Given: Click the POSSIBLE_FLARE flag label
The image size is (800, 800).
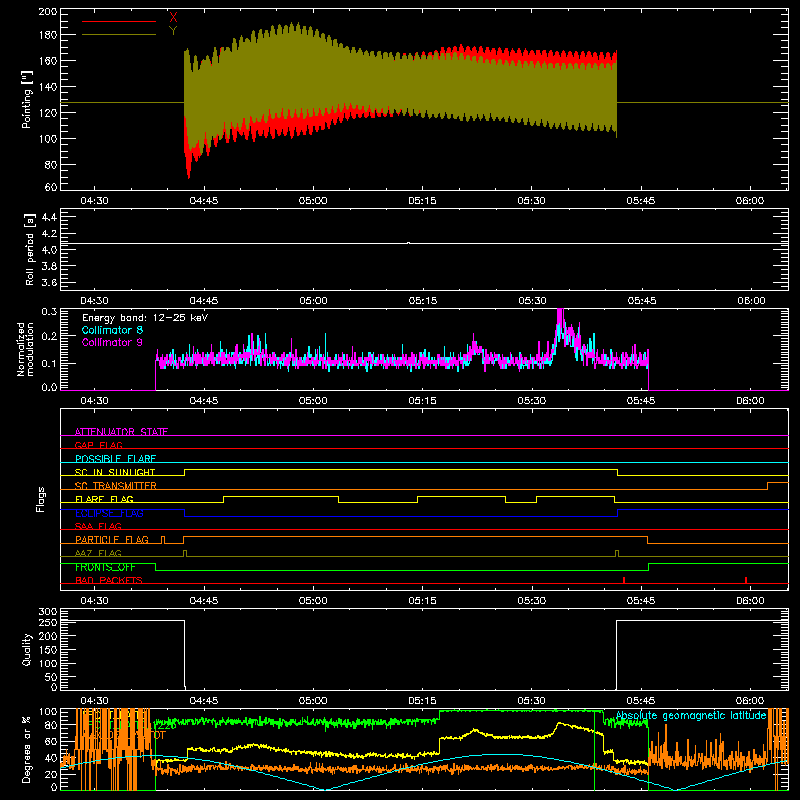Looking at the screenshot, I should pyautogui.click(x=115, y=459).
